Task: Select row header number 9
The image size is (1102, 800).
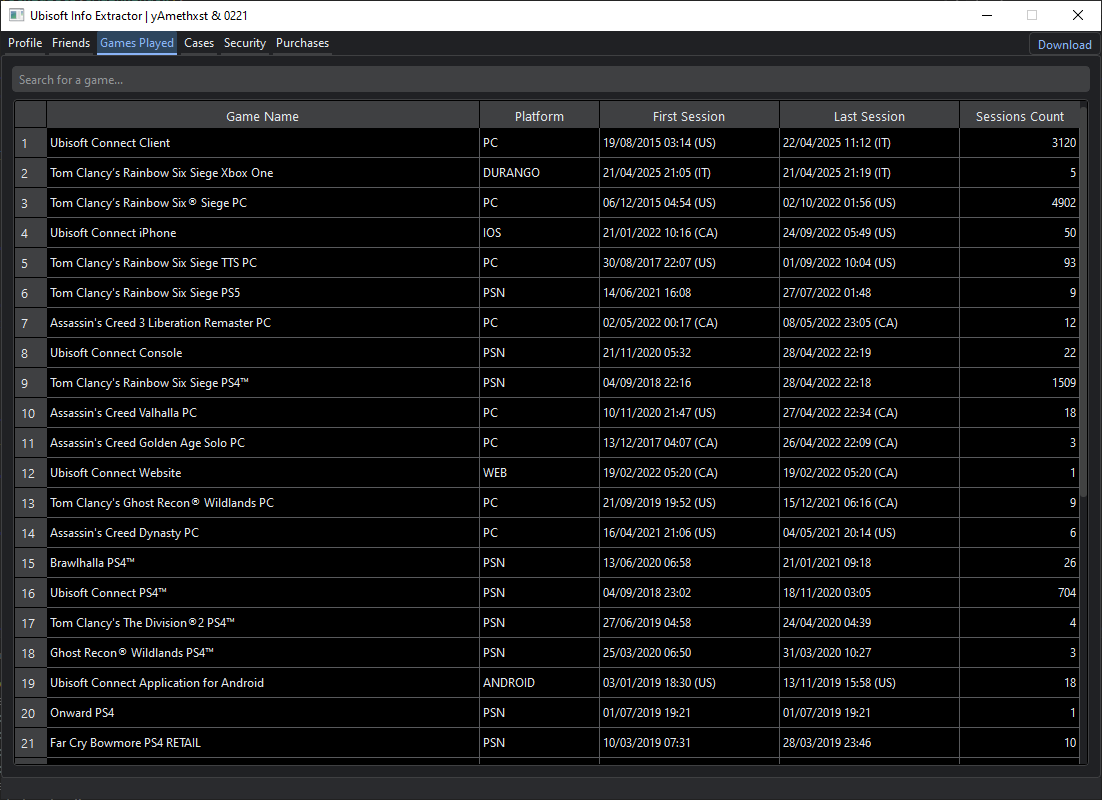Action: (x=30, y=382)
